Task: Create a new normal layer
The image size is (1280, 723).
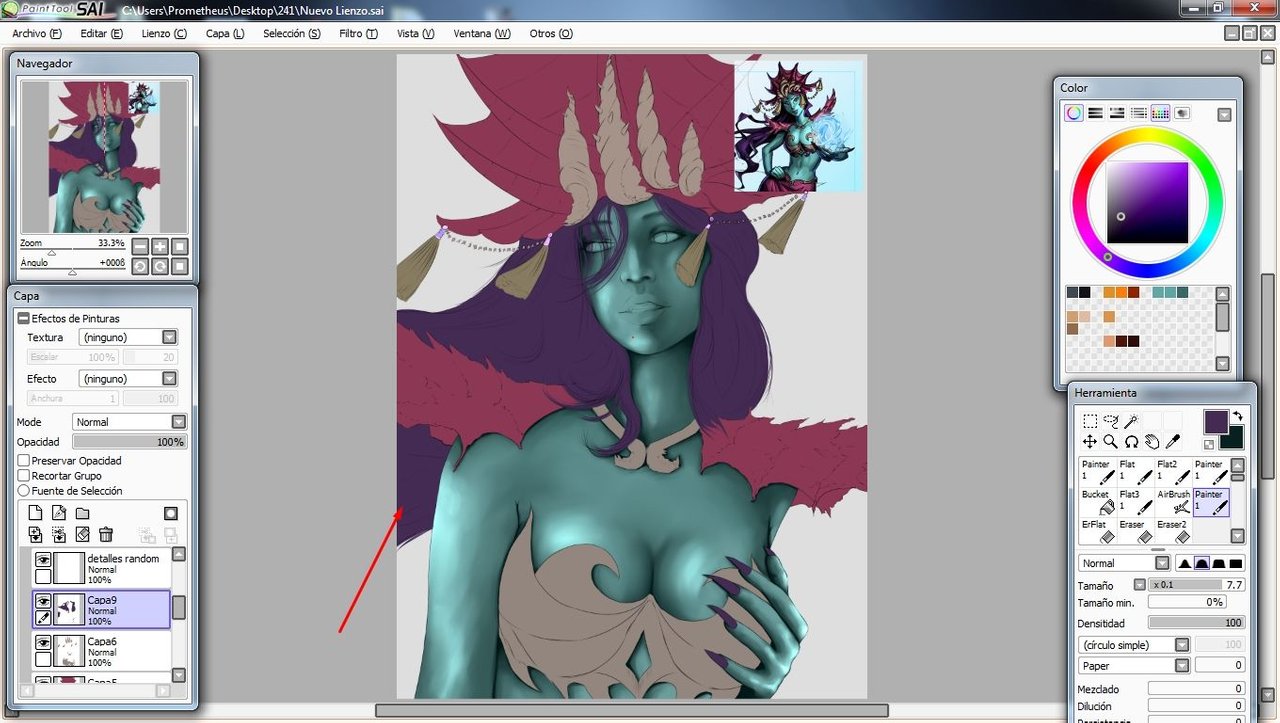Action: (x=35, y=513)
